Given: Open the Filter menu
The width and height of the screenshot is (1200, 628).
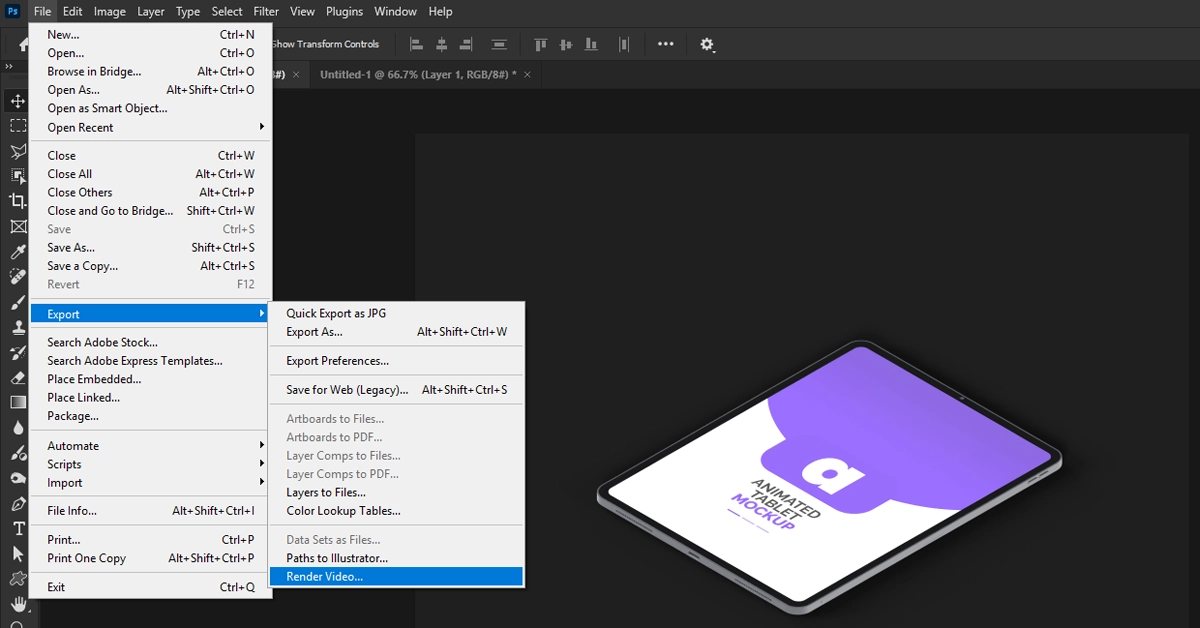Looking at the screenshot, I should pos(266,12).
